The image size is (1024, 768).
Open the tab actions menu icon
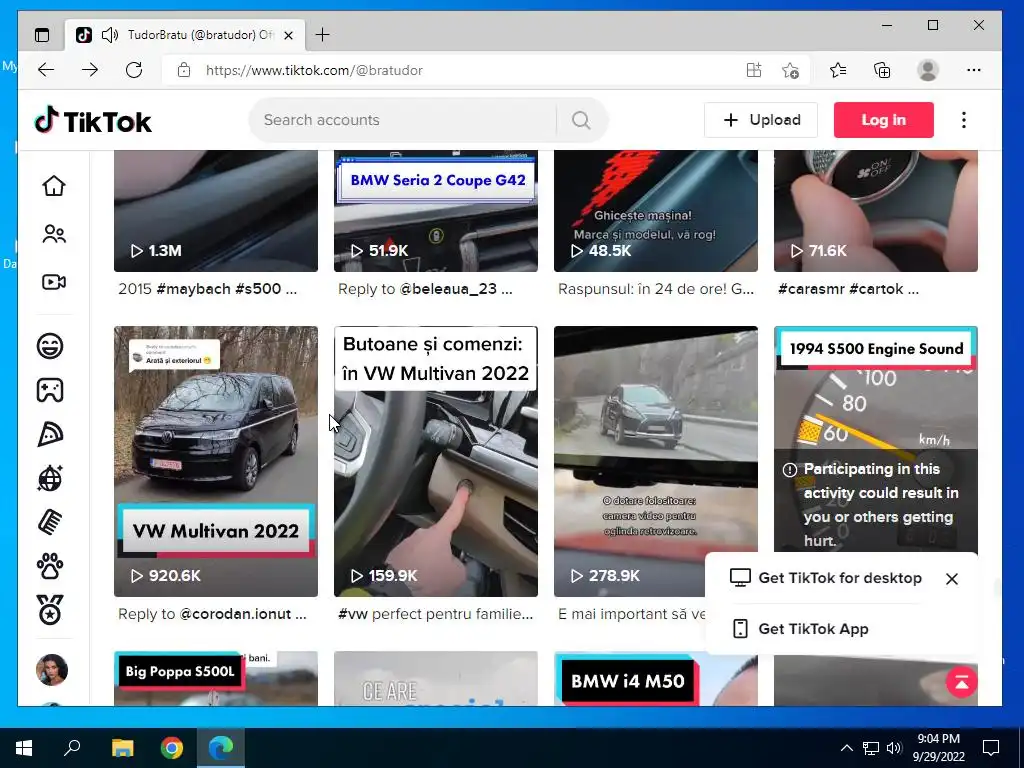click(42, 35)
